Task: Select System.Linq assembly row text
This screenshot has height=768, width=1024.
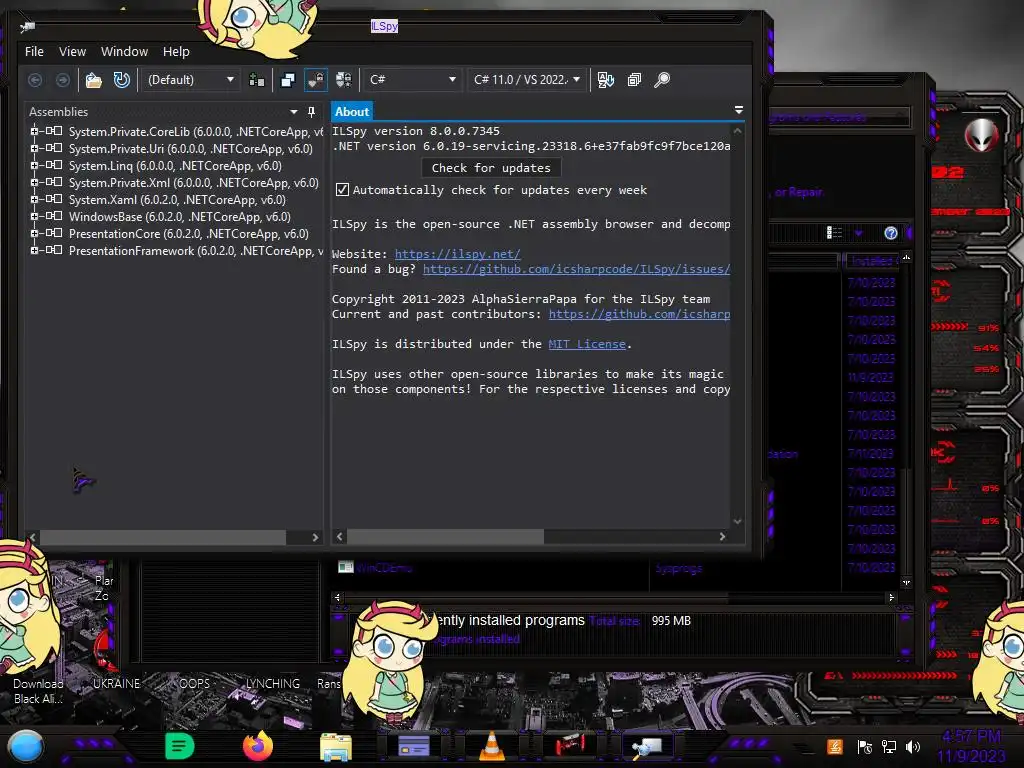Action: point(175,166)
